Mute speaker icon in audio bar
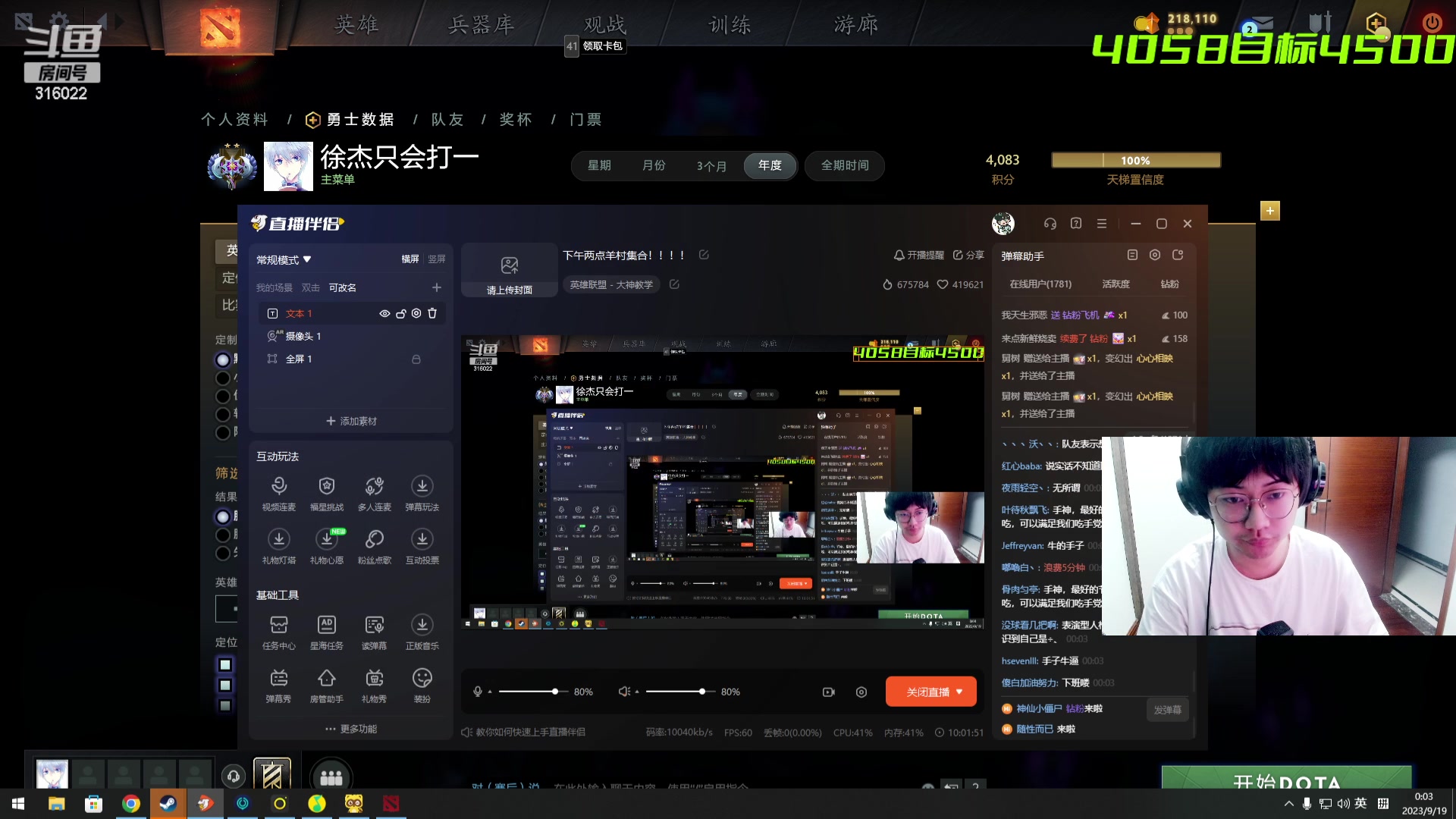The height and width of the screenshot is (819, 1456). (624, 692)
